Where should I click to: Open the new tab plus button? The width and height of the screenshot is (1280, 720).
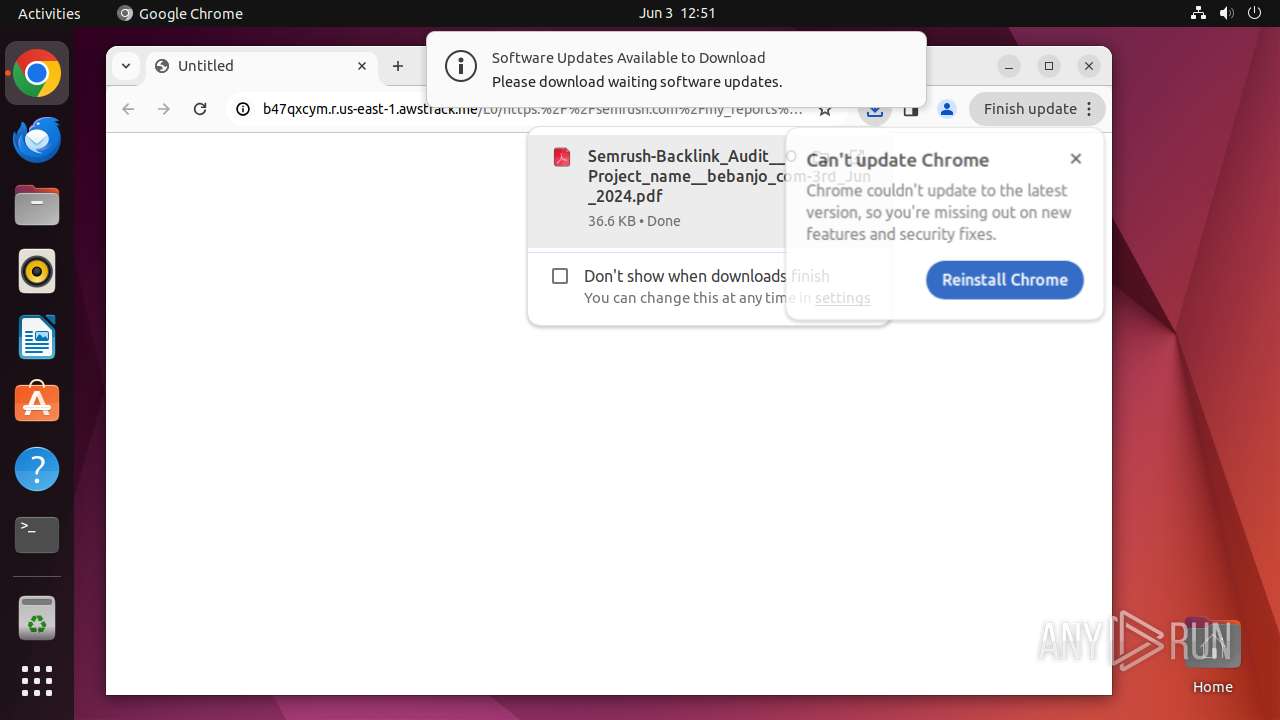398,66
